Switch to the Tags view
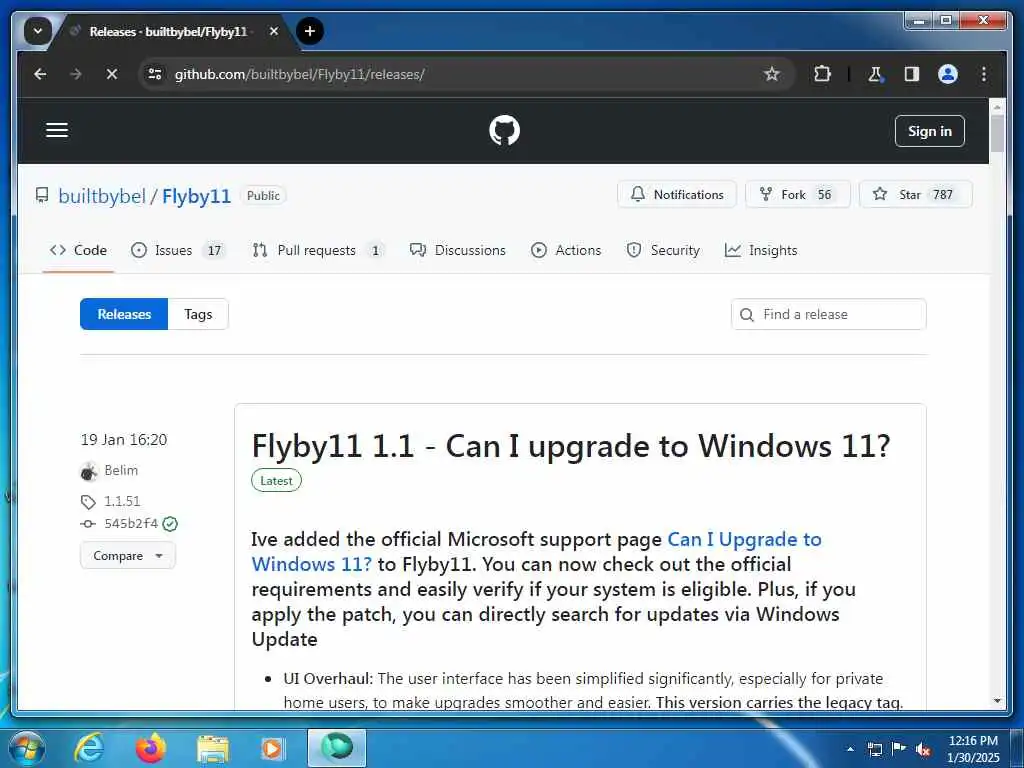Image resolution: width=1024 pixels, height=768 pixels. point(198,314)
